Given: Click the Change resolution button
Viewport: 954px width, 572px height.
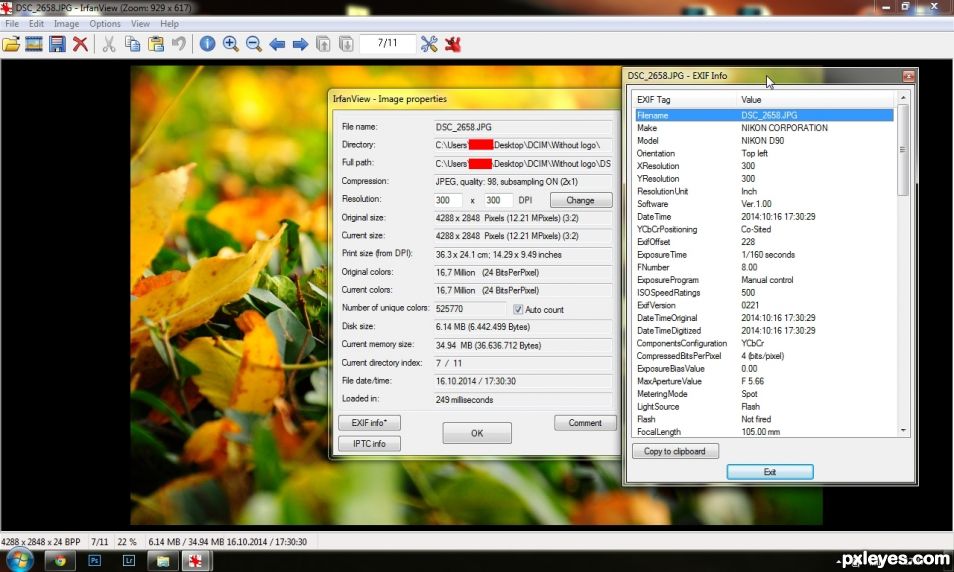Looking at the screenshot, I should pos(580,200).
